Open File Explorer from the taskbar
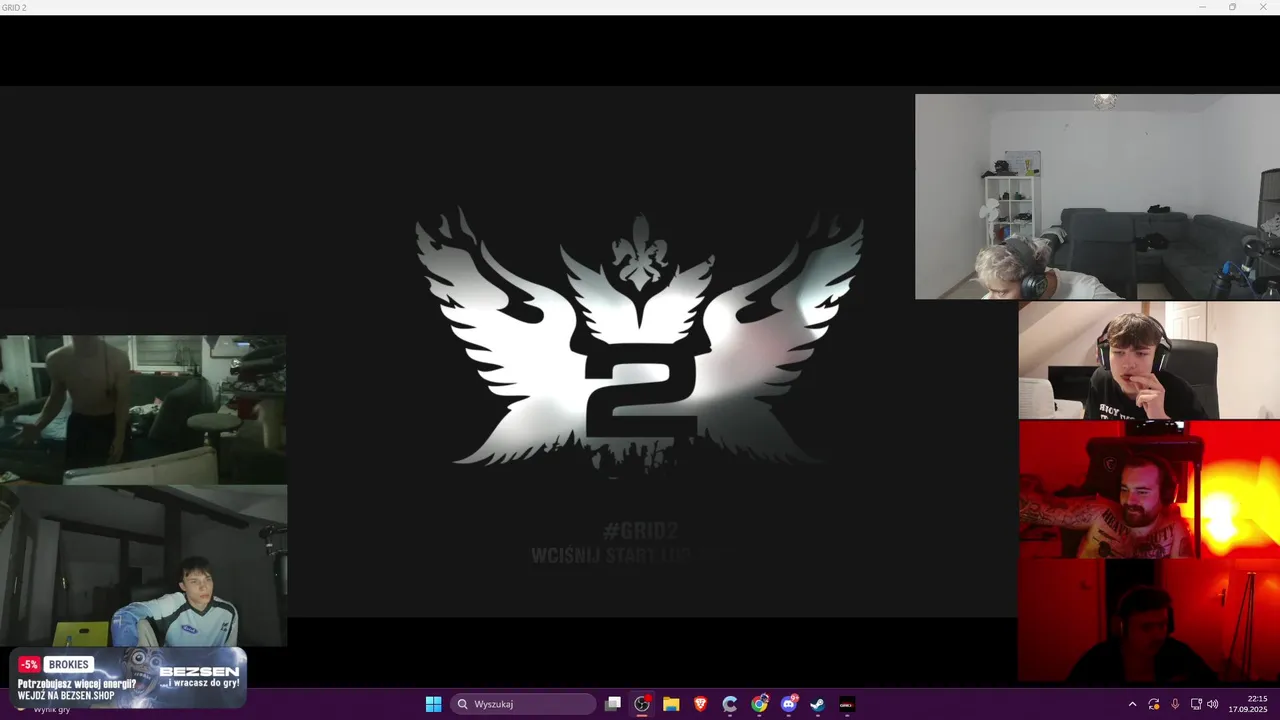The width and height of the screenshot is (1280, 720). coord(671,704)
